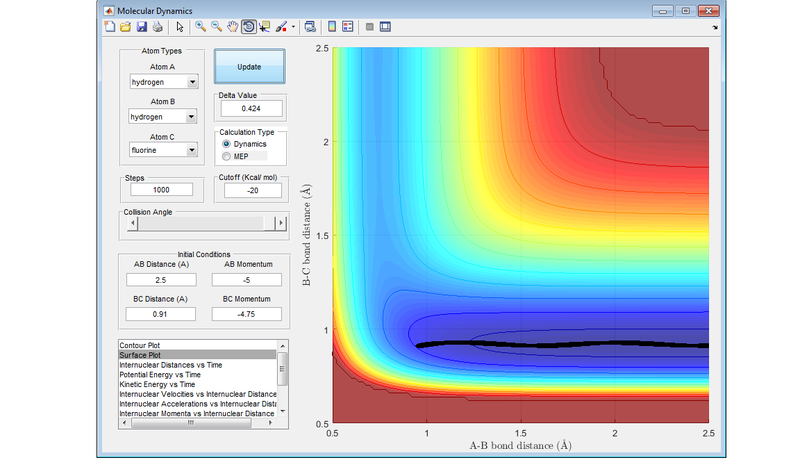The image size is (800, 460).
Task: Activate the Pan hand tool
Action: 232,27
